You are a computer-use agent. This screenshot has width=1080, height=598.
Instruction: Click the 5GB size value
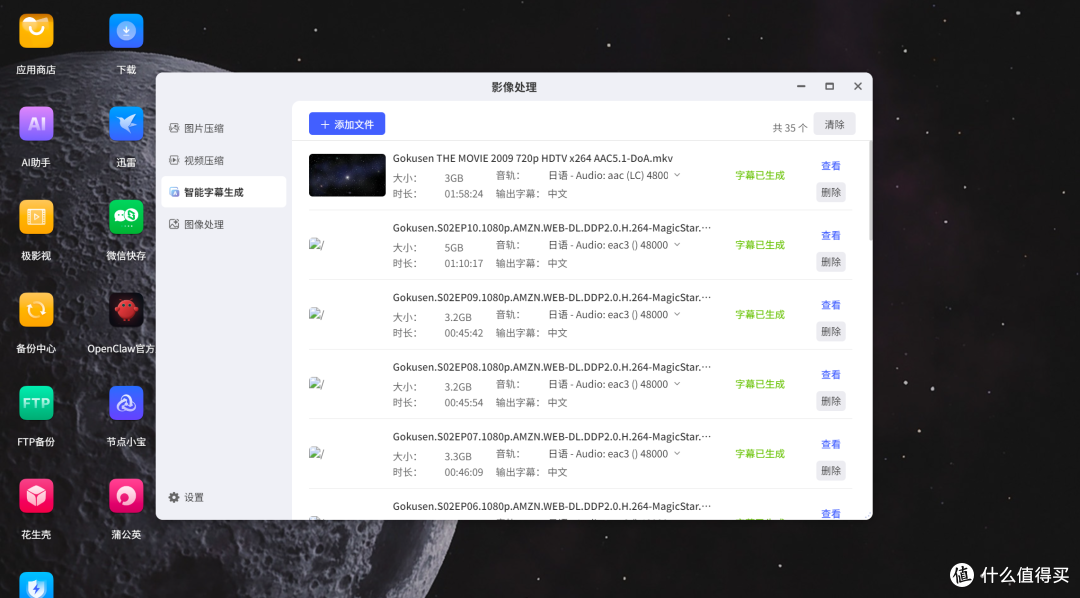(x=454, y=247)
